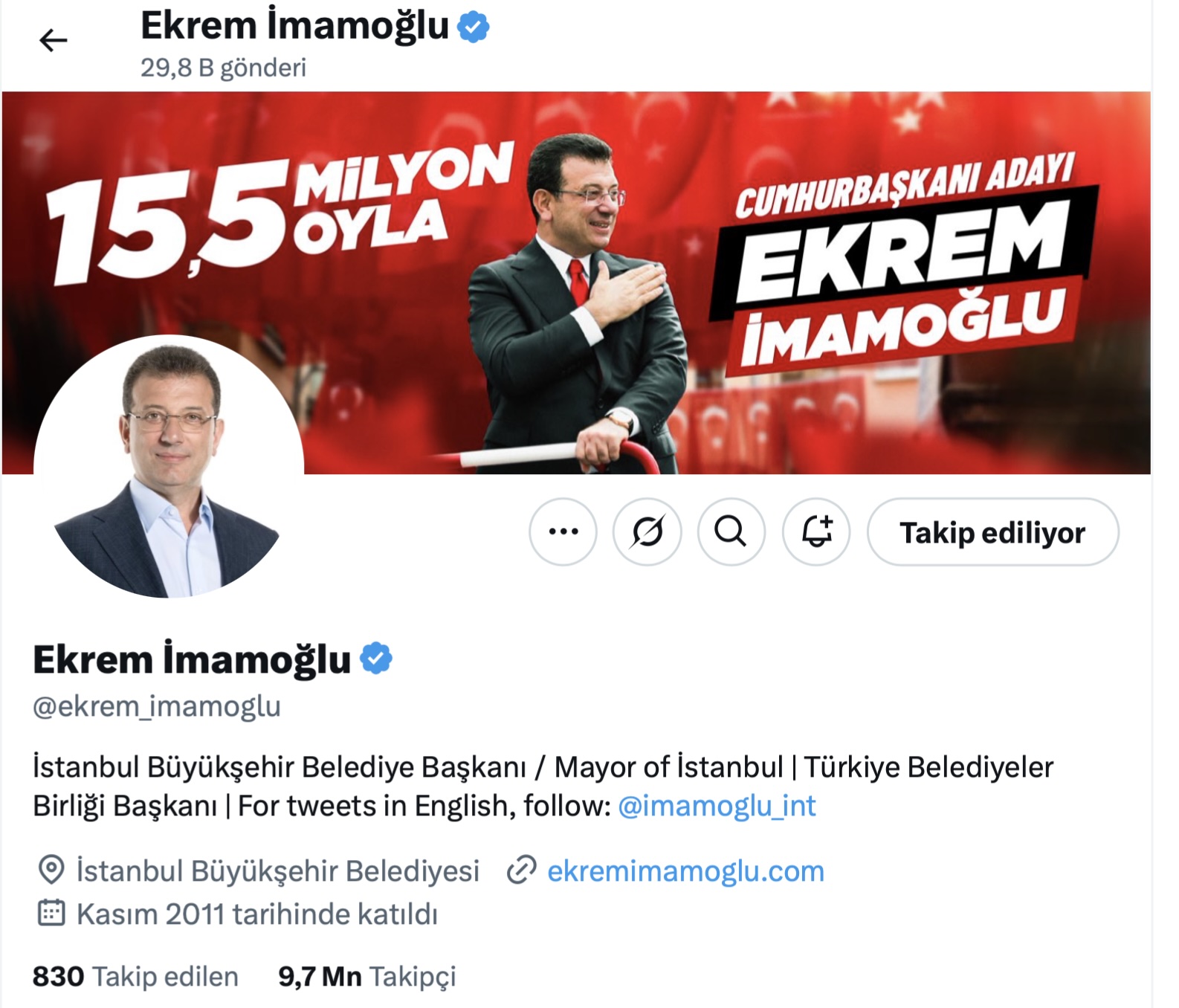Click the İstanbul Büyükşehir Belediyesi location text
Image resolution: width=1179 pixels, height=1008 pixels.
pyautogui.click(x=278, y=871)
